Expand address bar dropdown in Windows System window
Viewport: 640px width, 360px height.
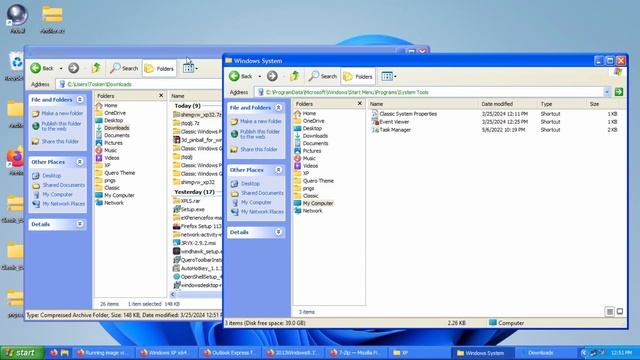click(607, 92)
